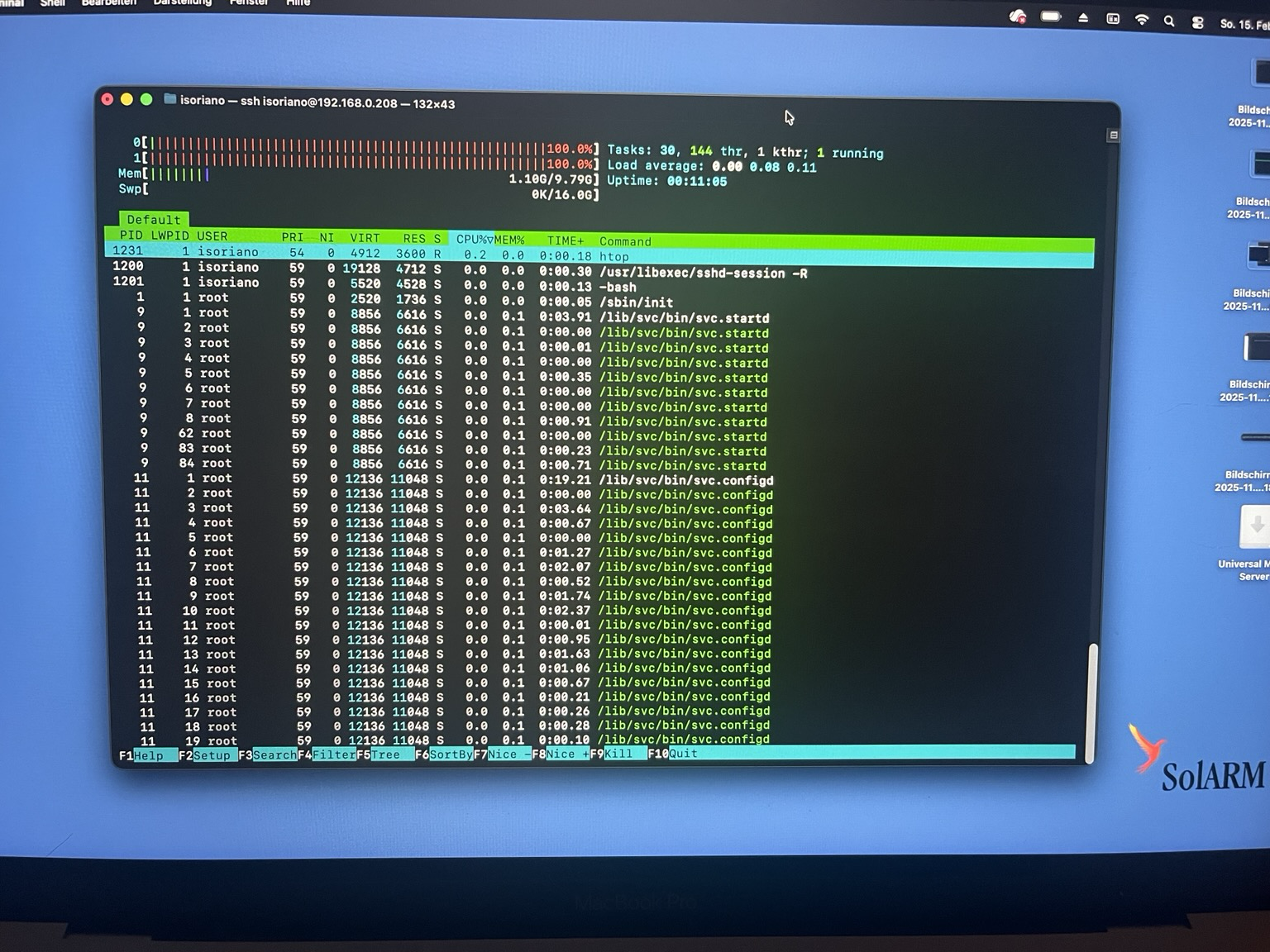
Task: Click the Wi-Fi icon in menu bar
Action: coord(1142,20)
